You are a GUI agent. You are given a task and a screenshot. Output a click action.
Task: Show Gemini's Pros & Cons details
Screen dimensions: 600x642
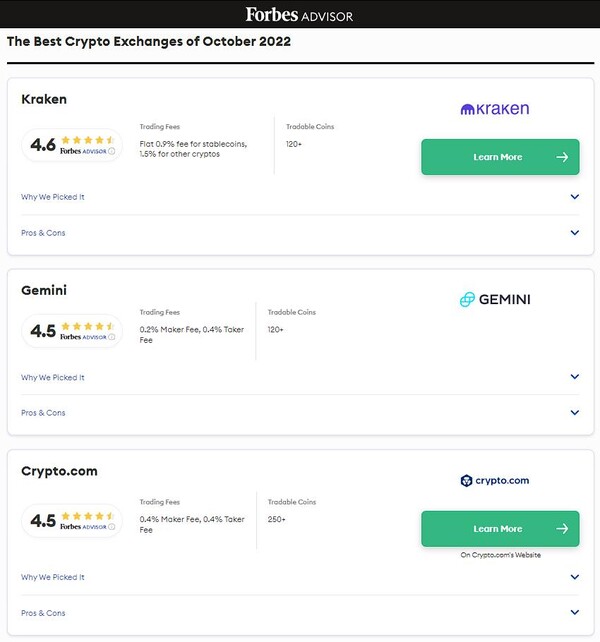click(574, 413)
